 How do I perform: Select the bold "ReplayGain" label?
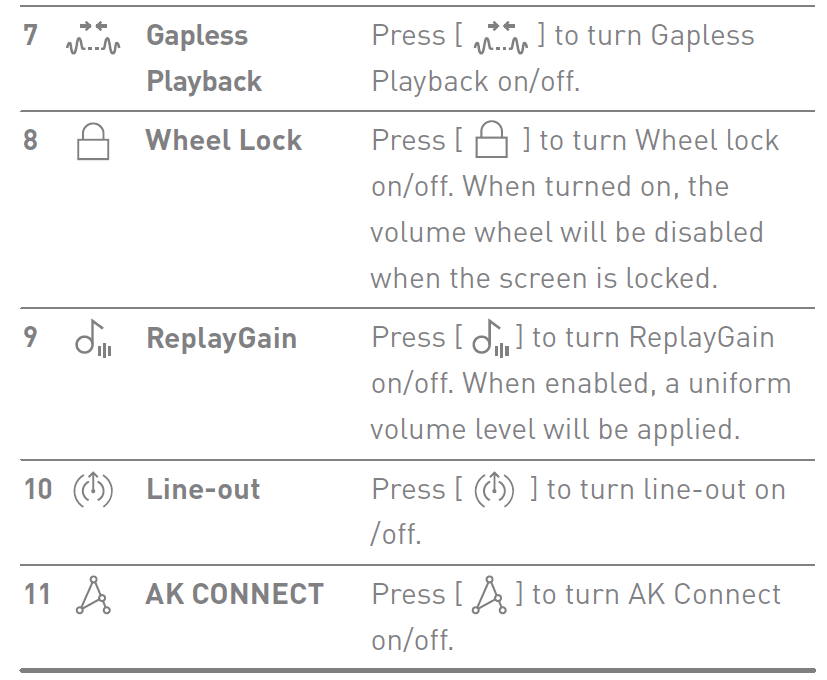click(x=222, y=338)
